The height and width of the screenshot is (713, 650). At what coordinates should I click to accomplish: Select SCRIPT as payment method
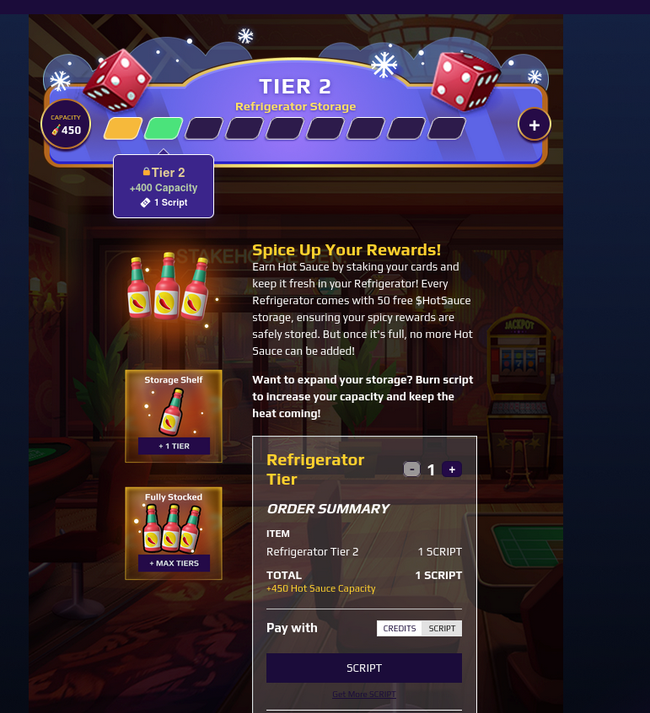[442, 628]
